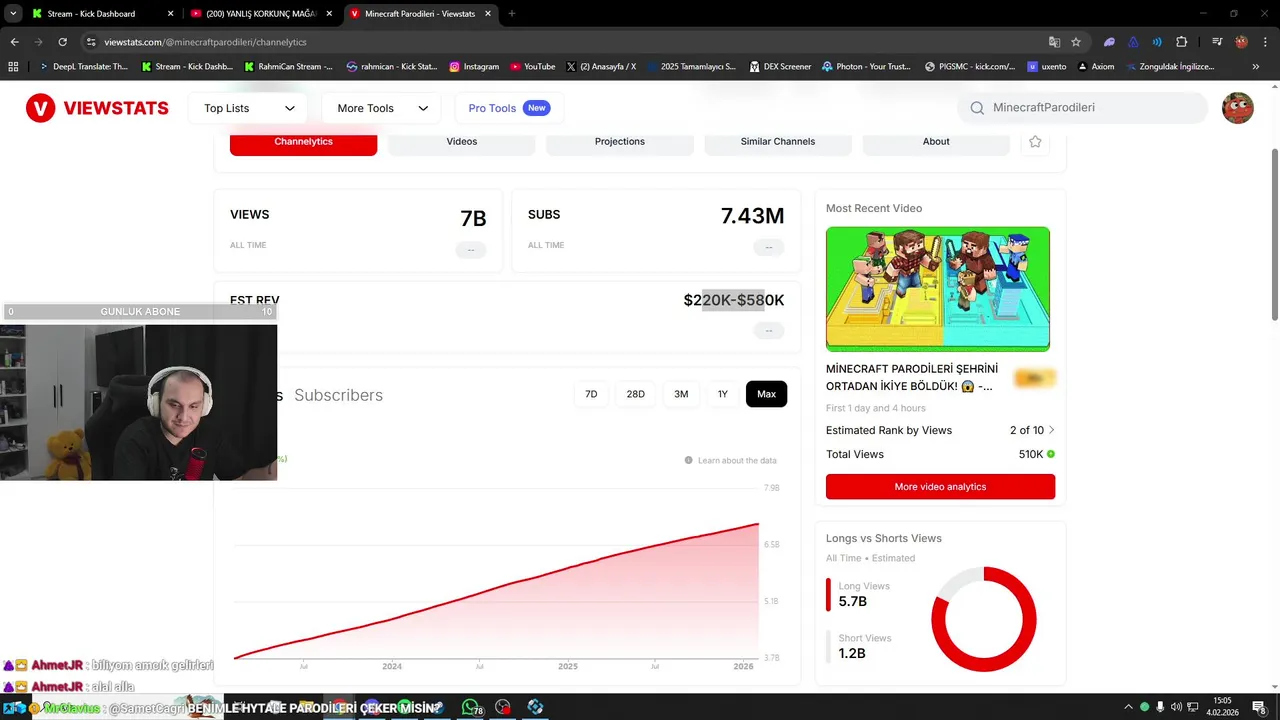1280x720 pixels.
Task: Close the Minecraft Parodileri browser tab
Action: (487, 14)
